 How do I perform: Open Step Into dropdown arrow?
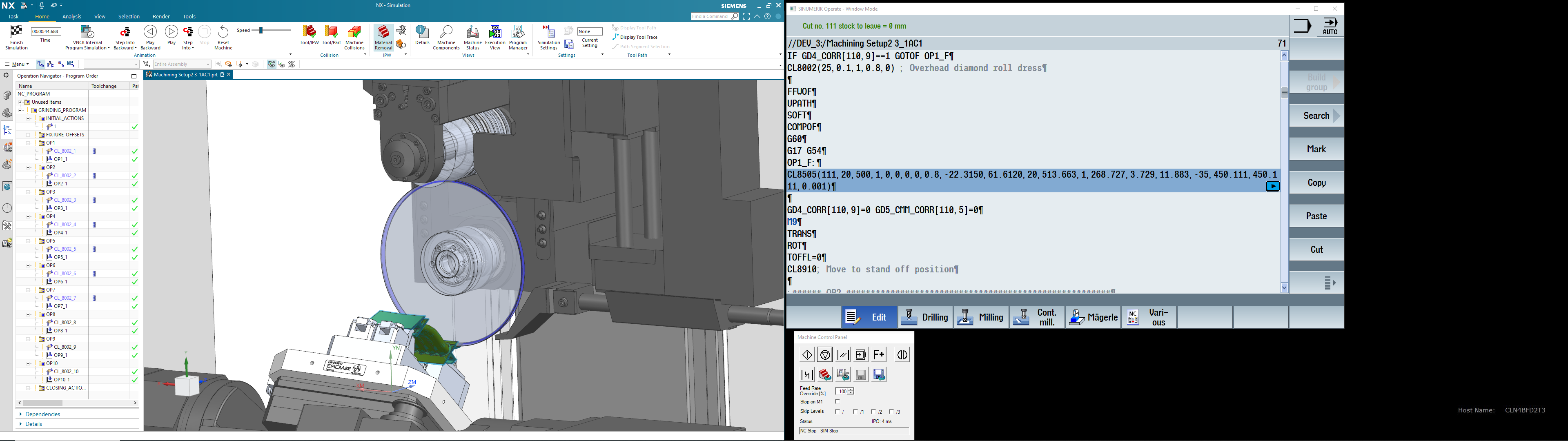[x=193, y=48]
